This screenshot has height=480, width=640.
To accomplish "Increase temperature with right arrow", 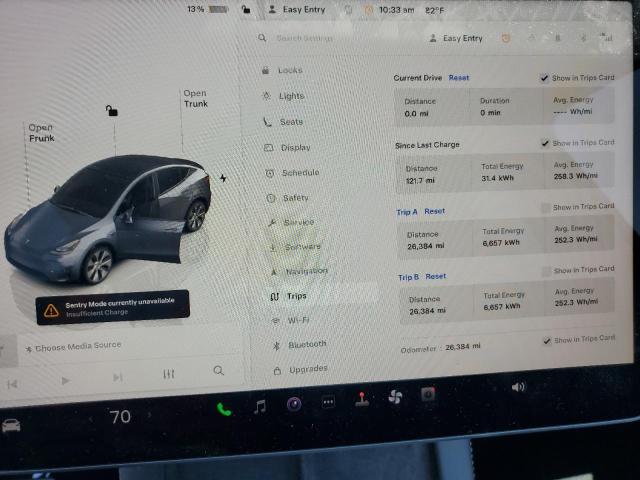I will coord(149,415).
